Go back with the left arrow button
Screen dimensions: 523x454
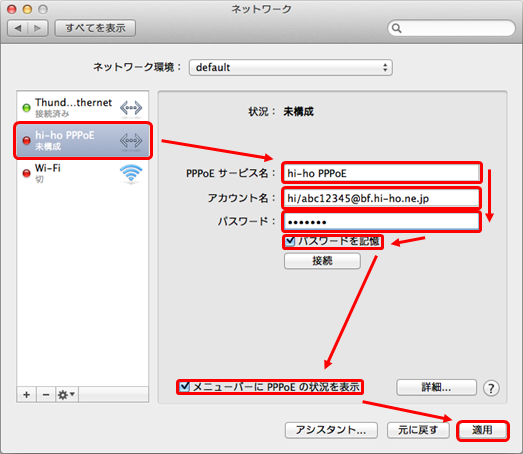(18, 28)
